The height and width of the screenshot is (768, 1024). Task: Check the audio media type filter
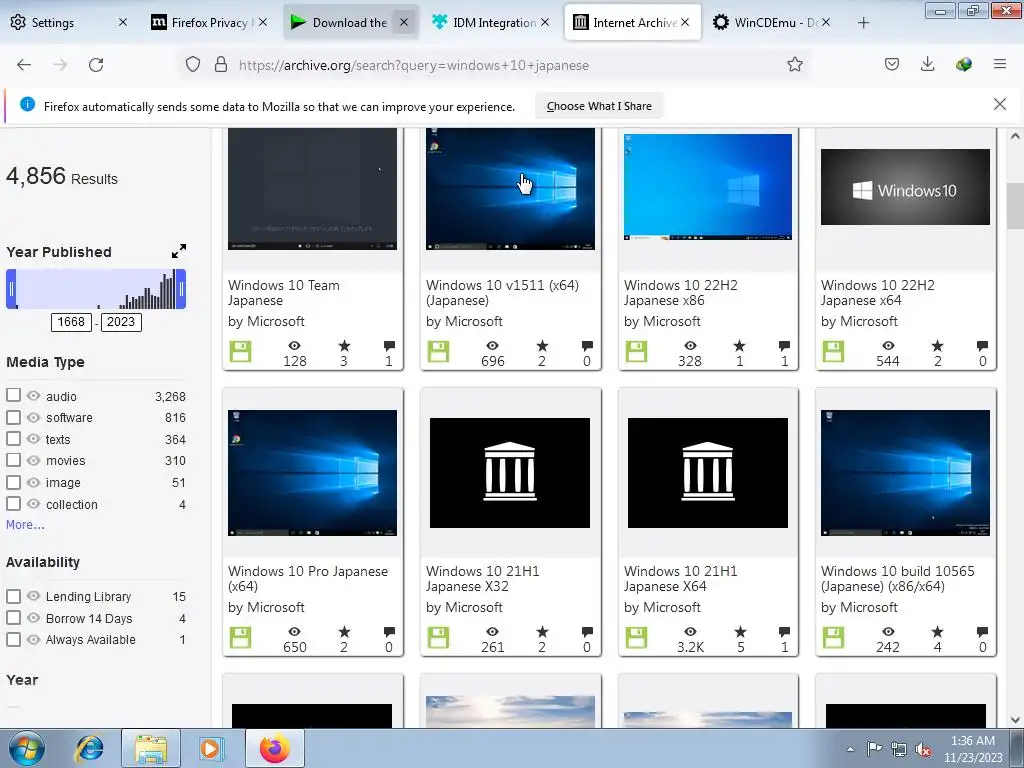[13, 395]
